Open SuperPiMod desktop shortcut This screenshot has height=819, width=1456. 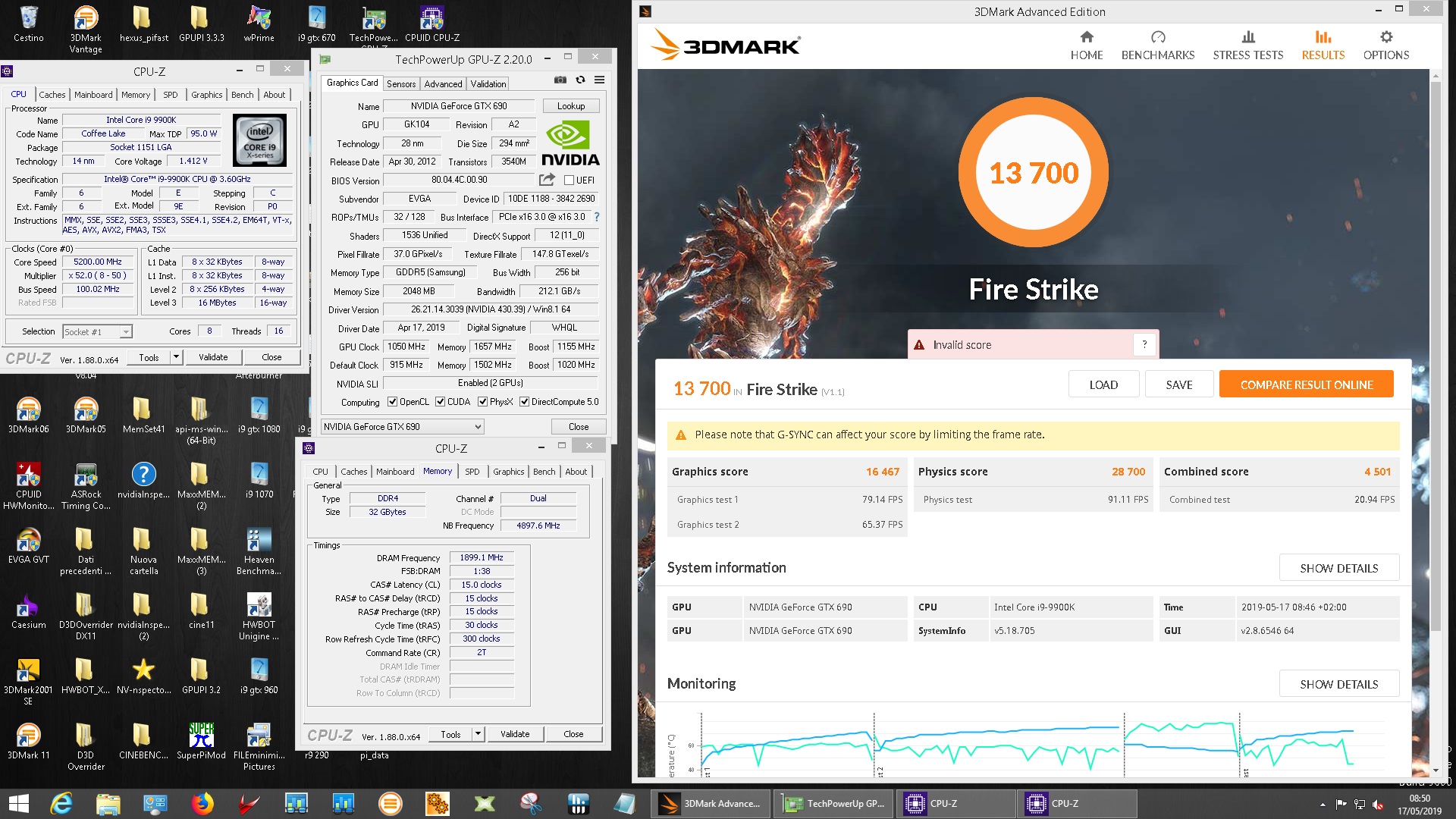[x=201, y=740]
